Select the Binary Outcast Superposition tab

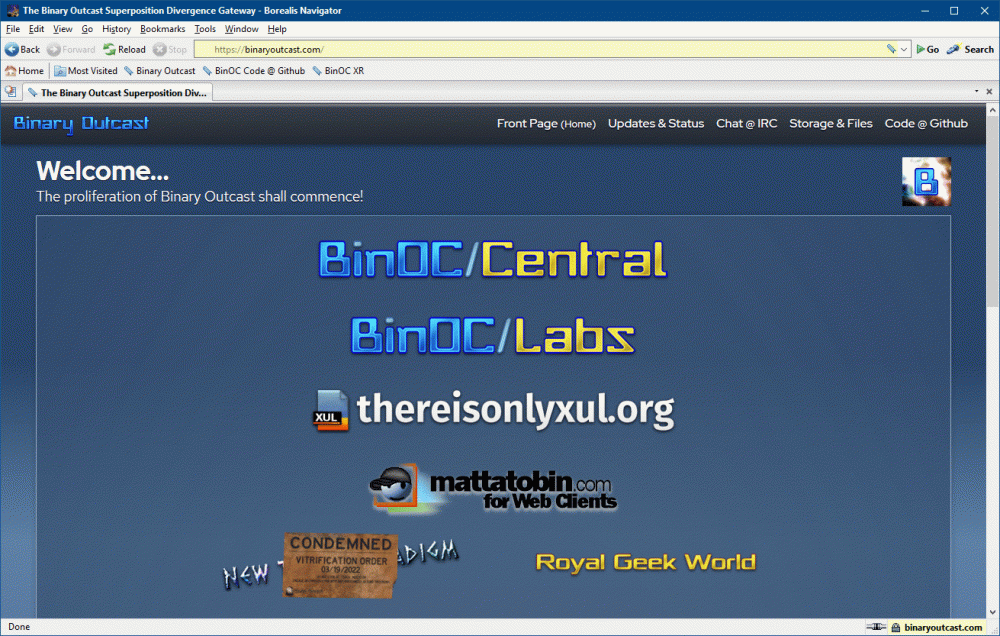(118, 92)
